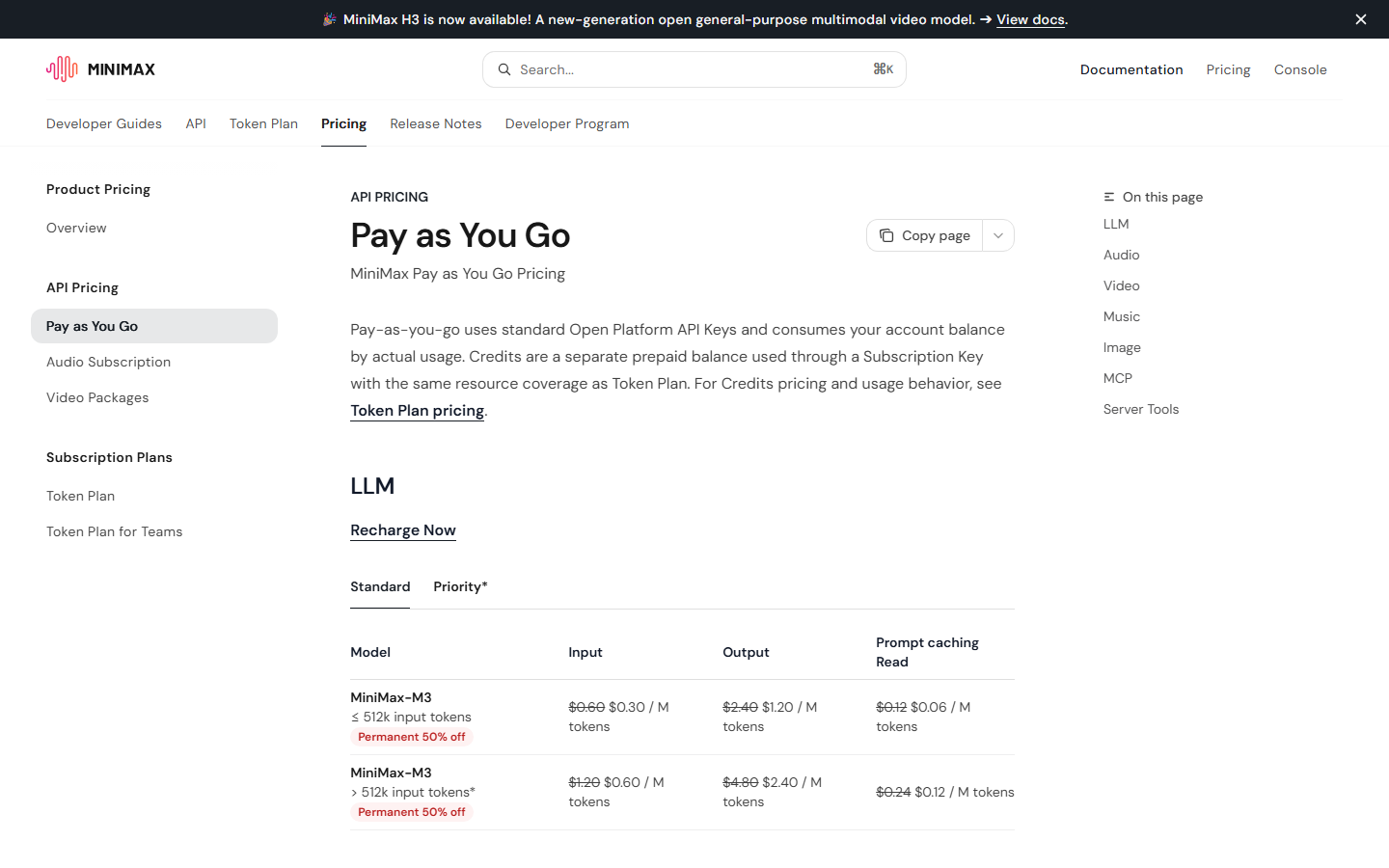Click the On this page list icon
Viewport: 1389px width, 868px height.
tap(1109, 197)
